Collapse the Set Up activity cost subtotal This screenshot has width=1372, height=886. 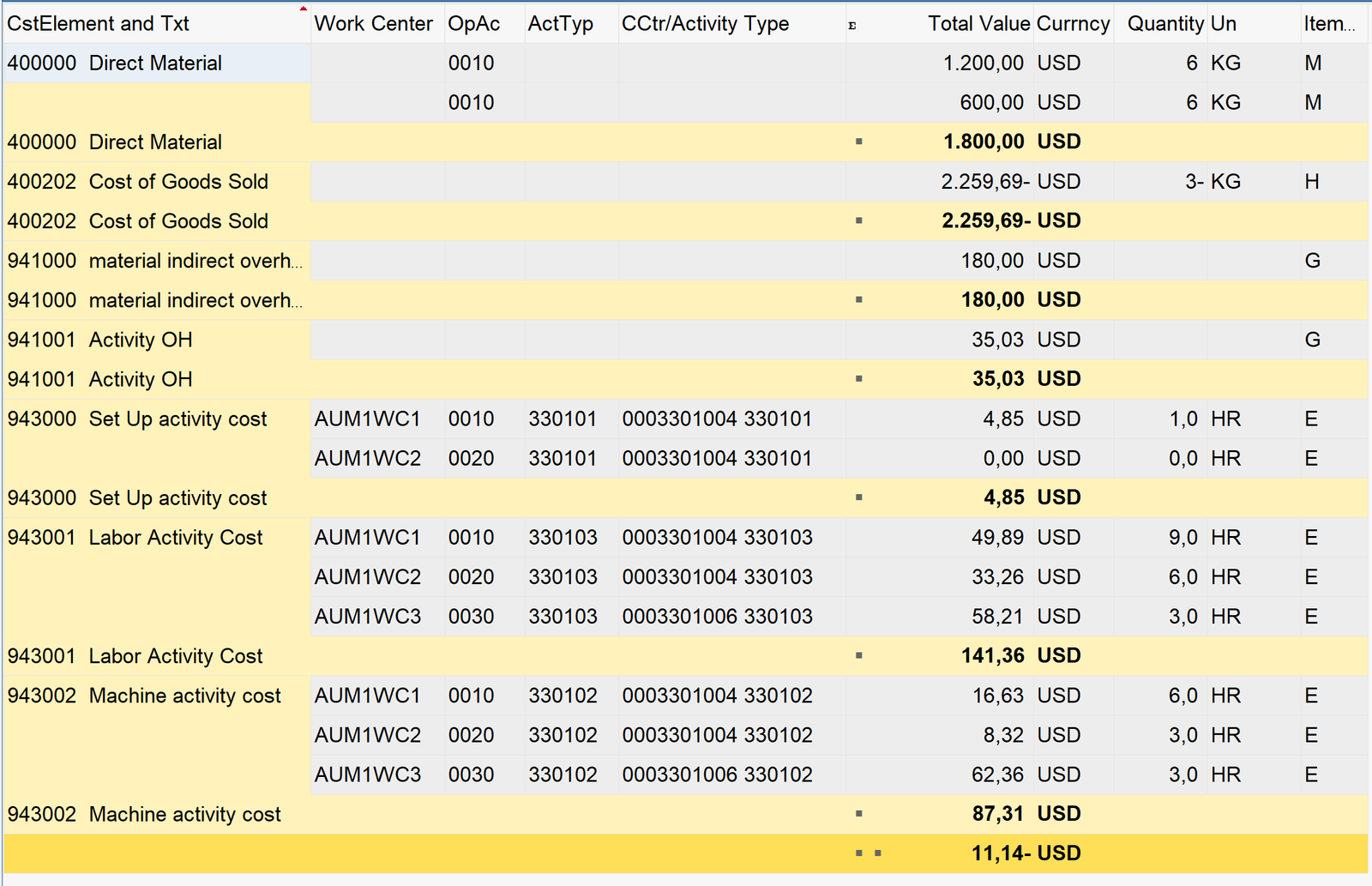pos(858,497)
